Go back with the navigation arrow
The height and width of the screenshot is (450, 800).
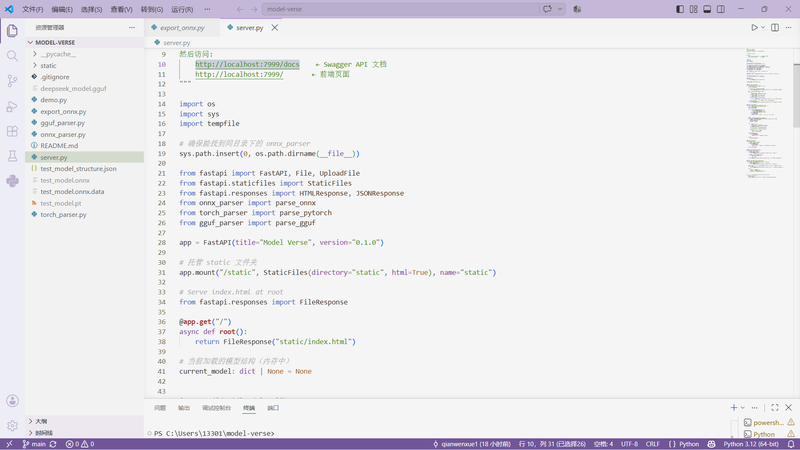click(x=240, y=9)
